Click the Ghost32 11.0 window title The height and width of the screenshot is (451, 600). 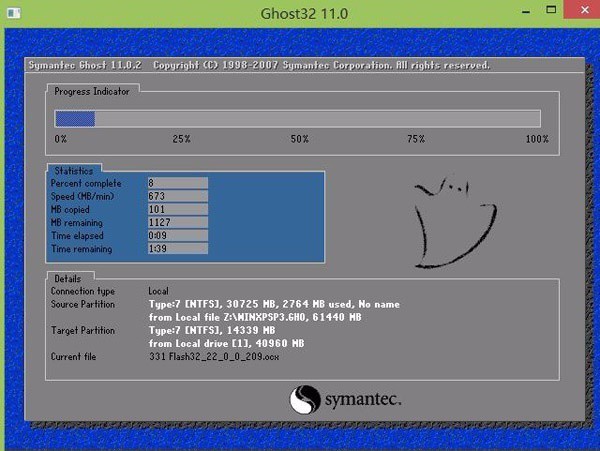point(299,15)
